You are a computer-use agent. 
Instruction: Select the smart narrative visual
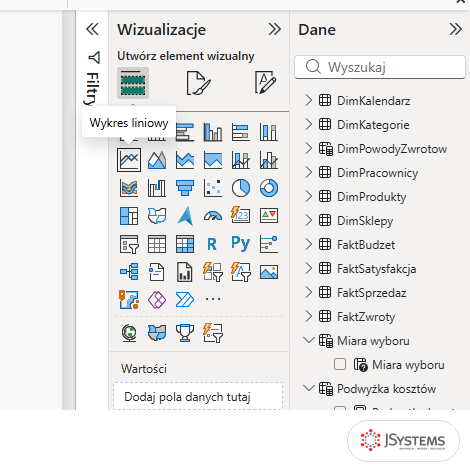pyautogui.click(x=157, y=272)
